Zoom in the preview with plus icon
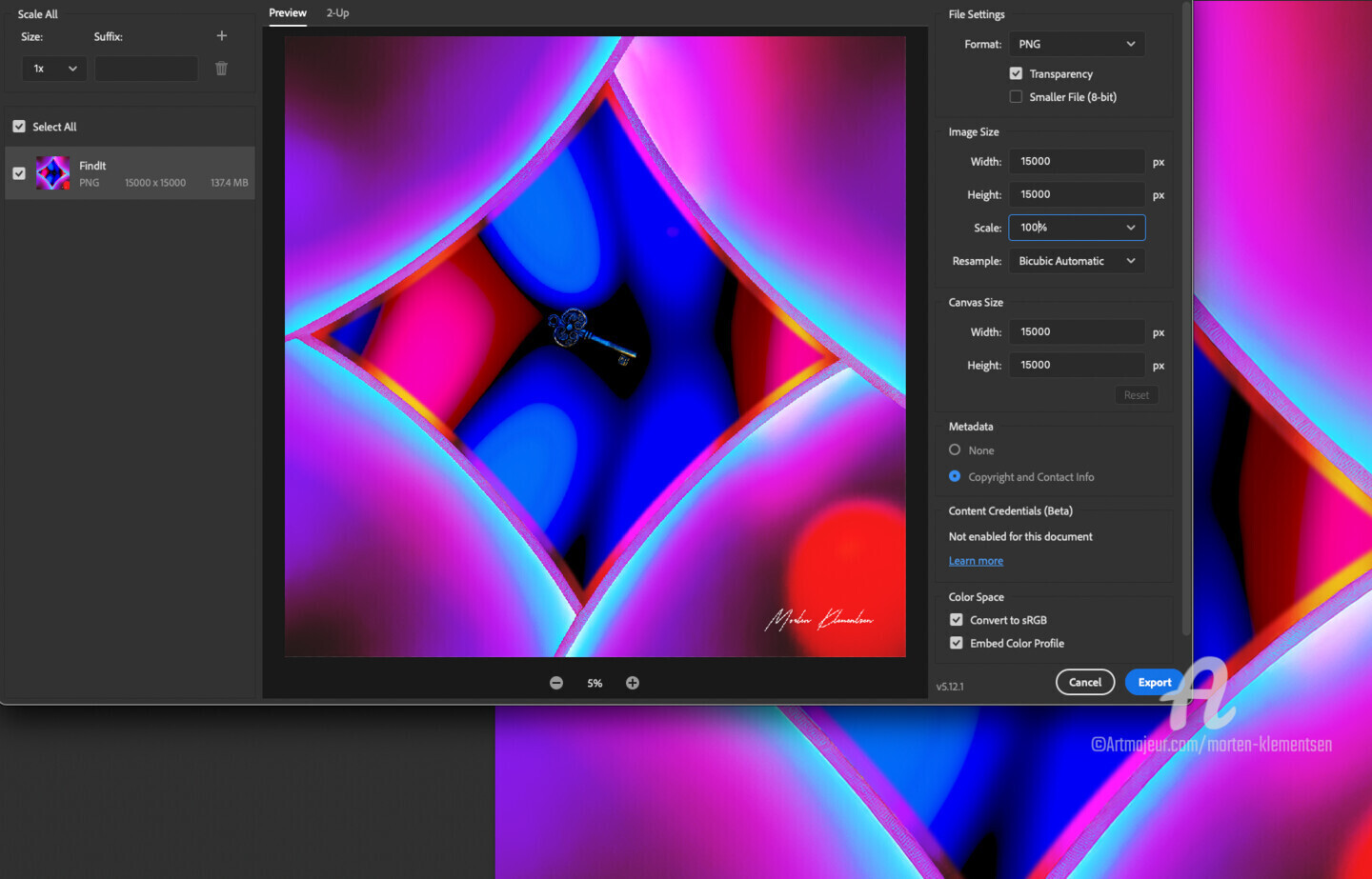The width and height of the screenshot is (1372, 879). click(633, 683)
